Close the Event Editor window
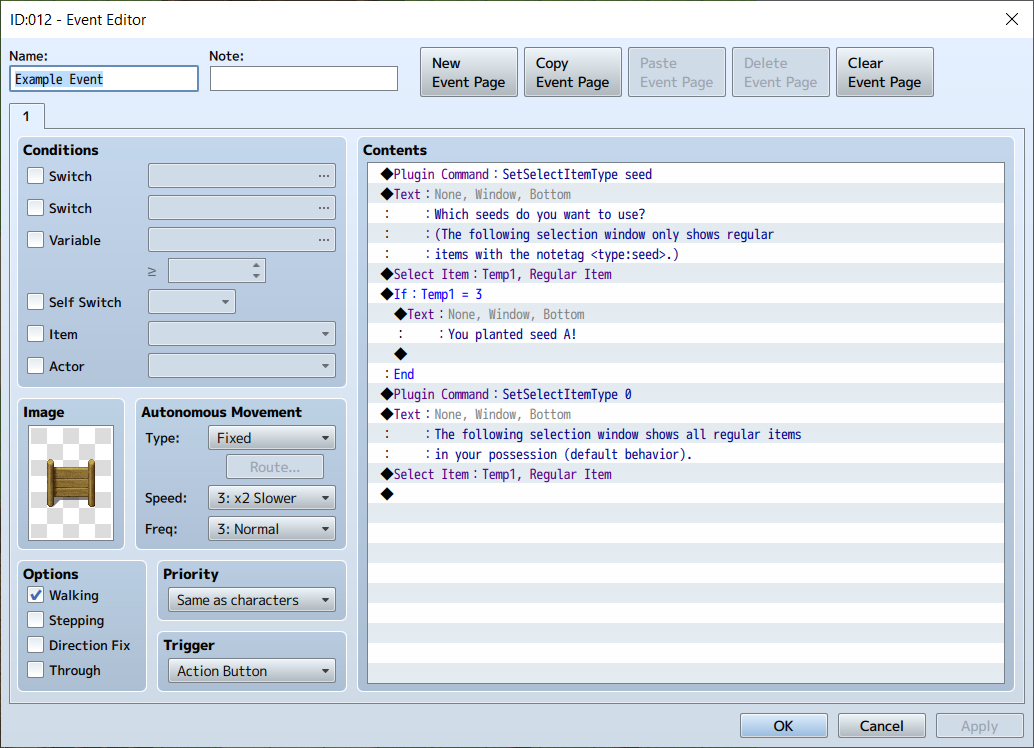This screenshot has height=748, width=1034. click(1012, 19)
